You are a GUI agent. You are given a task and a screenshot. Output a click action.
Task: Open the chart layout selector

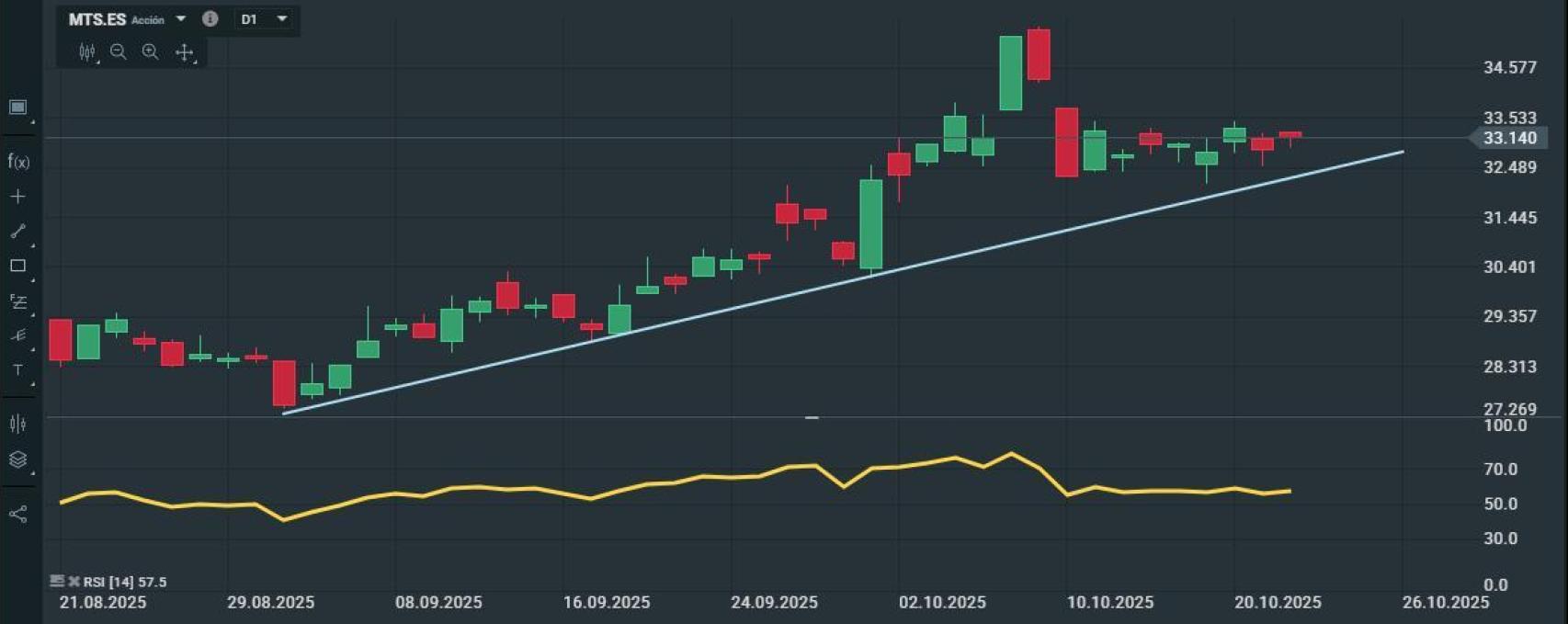click(17, 108)
